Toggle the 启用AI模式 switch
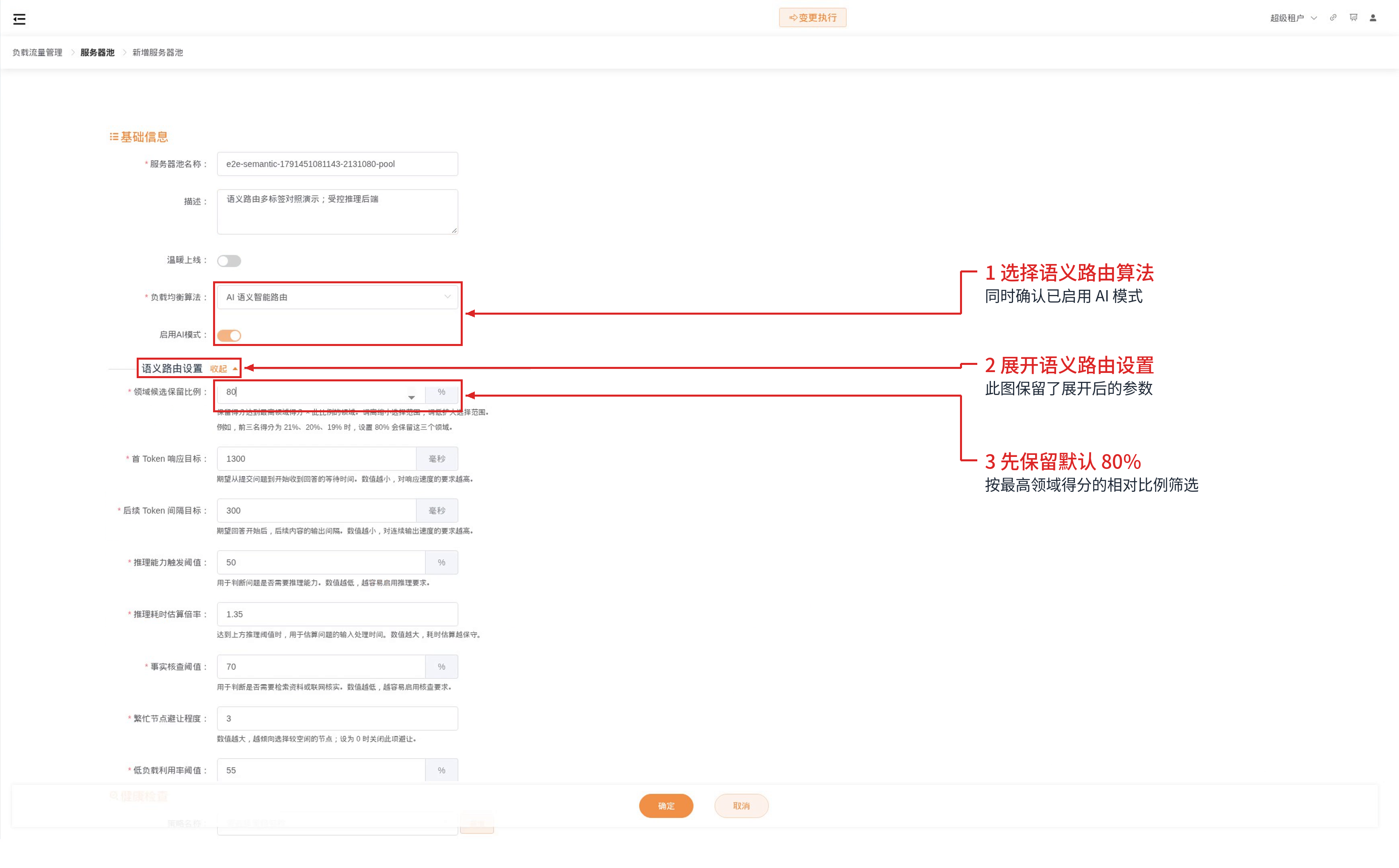Viewport: 1399px width, 868px height. 229,335
